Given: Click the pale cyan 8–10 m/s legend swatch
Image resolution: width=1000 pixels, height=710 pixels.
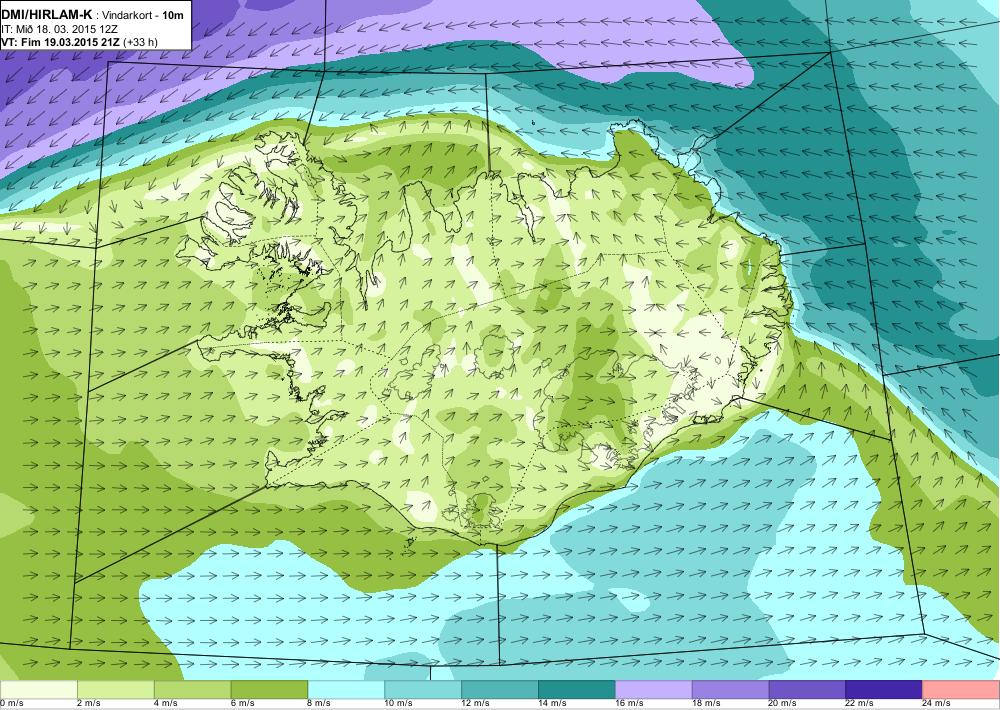Looking at the screenshot, I should click(x=346, y=690).
